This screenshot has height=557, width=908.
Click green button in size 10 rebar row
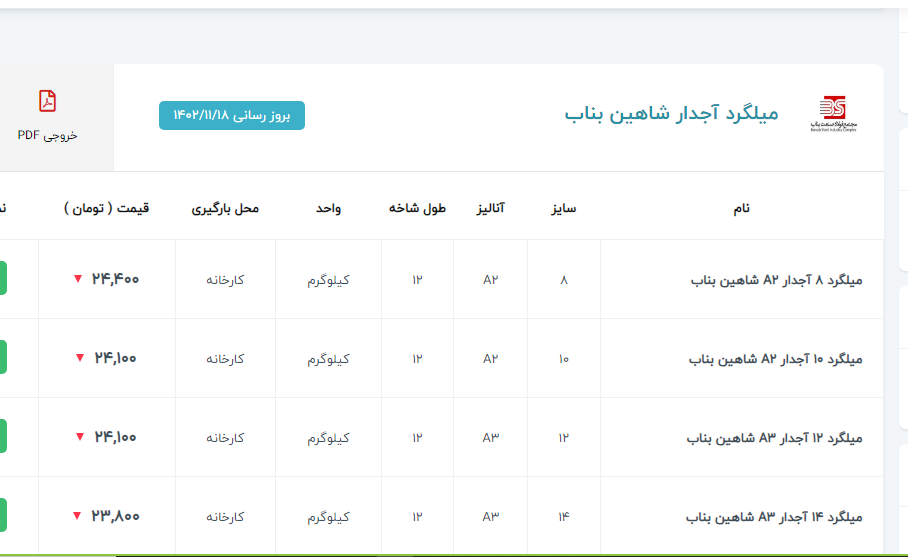click(3, 357)
